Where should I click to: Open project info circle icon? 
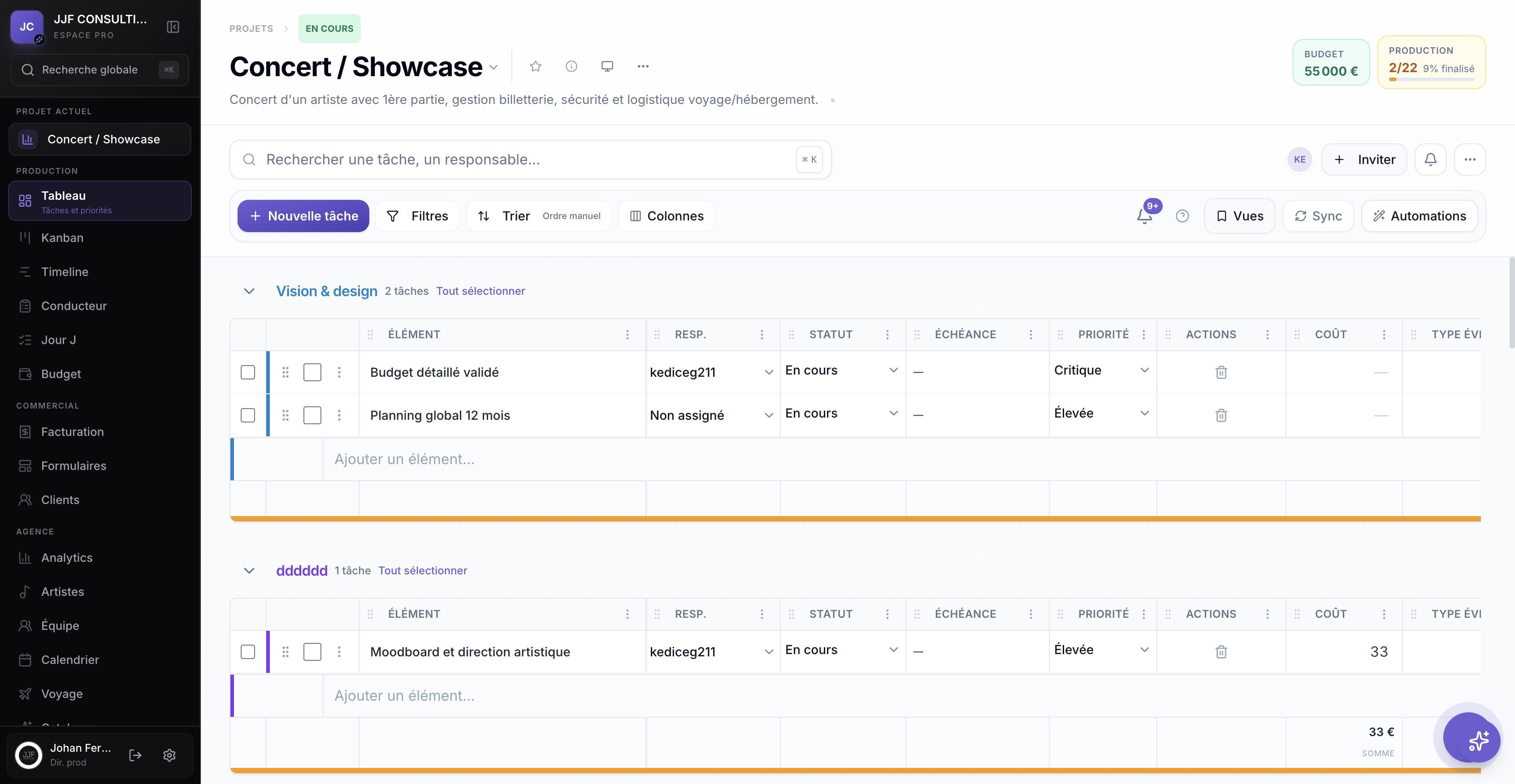pyautogui.click(x=571, y=66)
